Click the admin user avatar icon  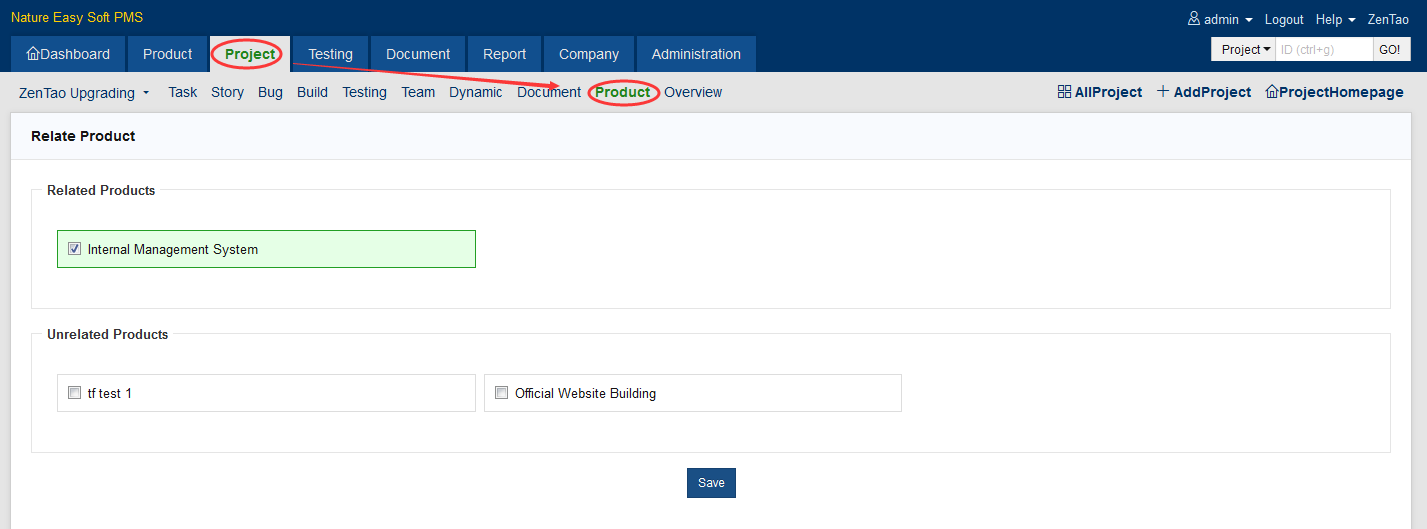1193,19
